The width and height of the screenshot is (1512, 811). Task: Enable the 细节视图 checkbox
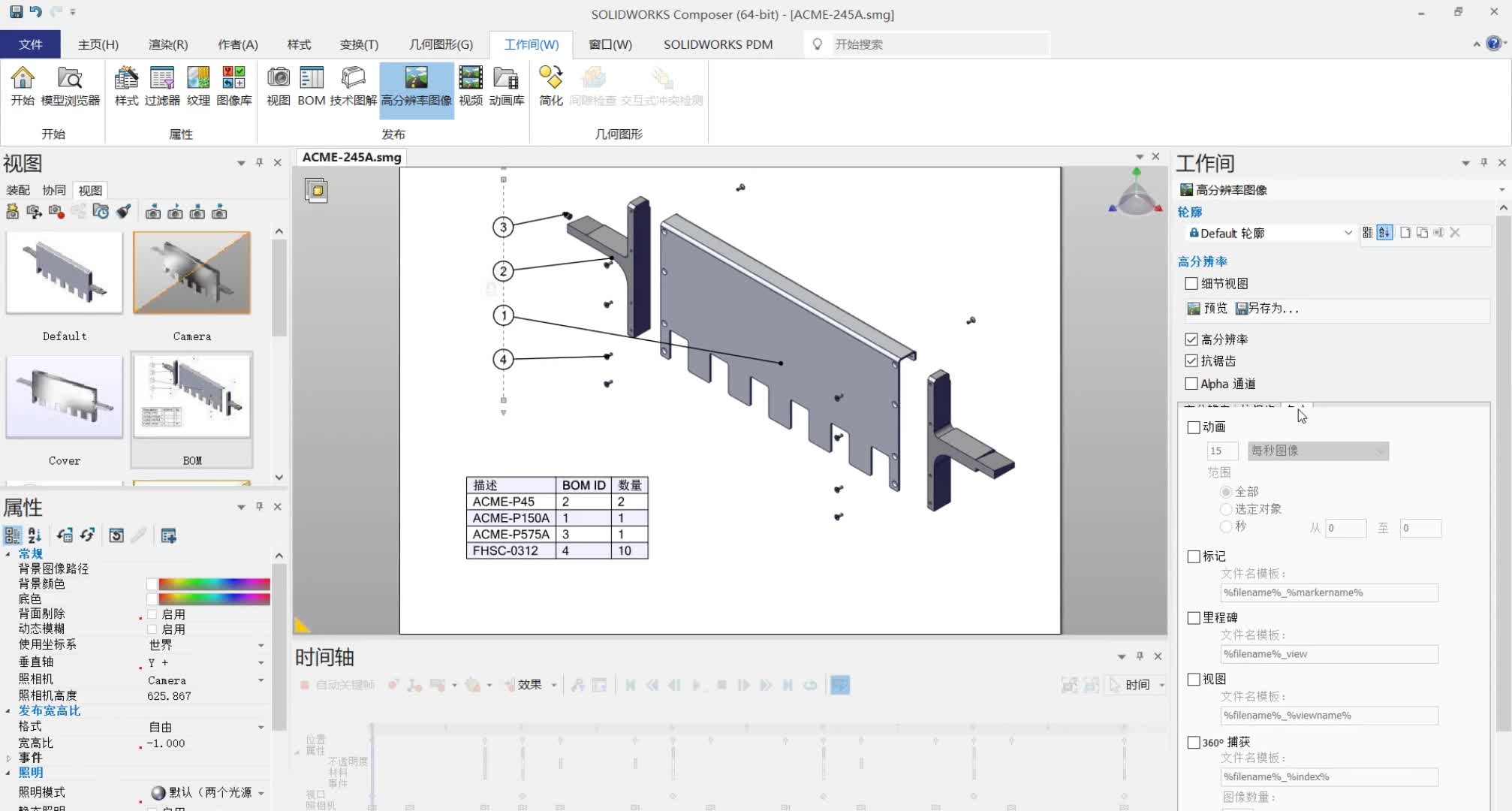pos(1191,283)
